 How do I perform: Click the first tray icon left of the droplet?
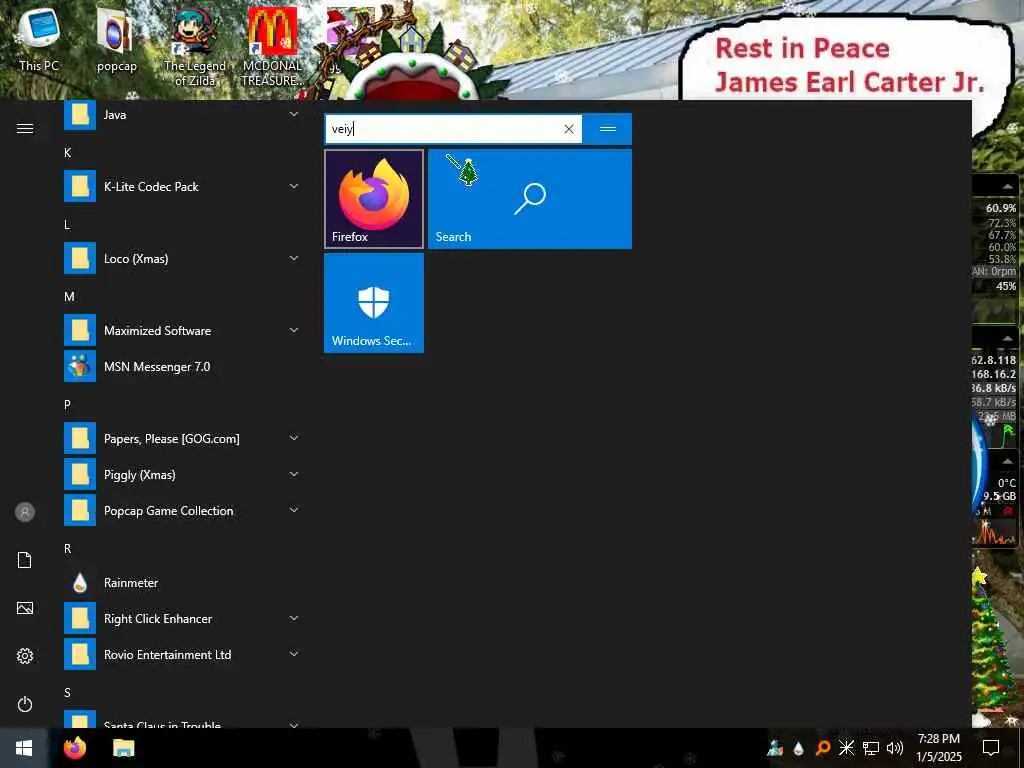(x=775, y=748)
